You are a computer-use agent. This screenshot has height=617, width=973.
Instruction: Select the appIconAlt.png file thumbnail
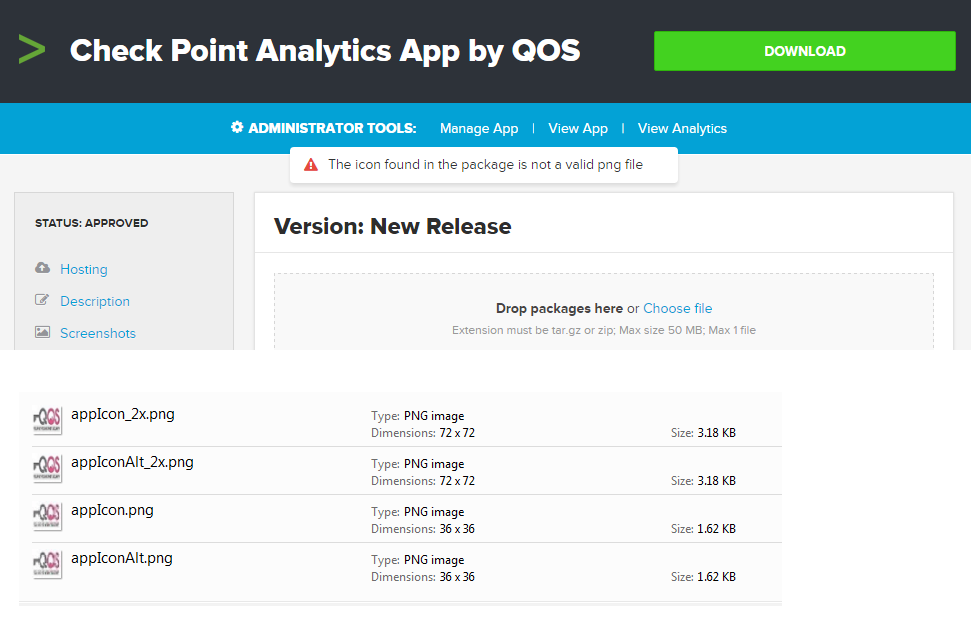(48, 565)
